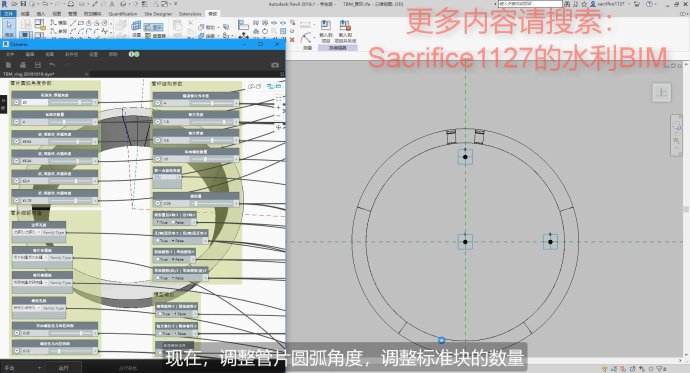Screen dimensions: 690x373
Task: Click the camera export-image icon in Dynamo
Action: click(x=275, y=65)
